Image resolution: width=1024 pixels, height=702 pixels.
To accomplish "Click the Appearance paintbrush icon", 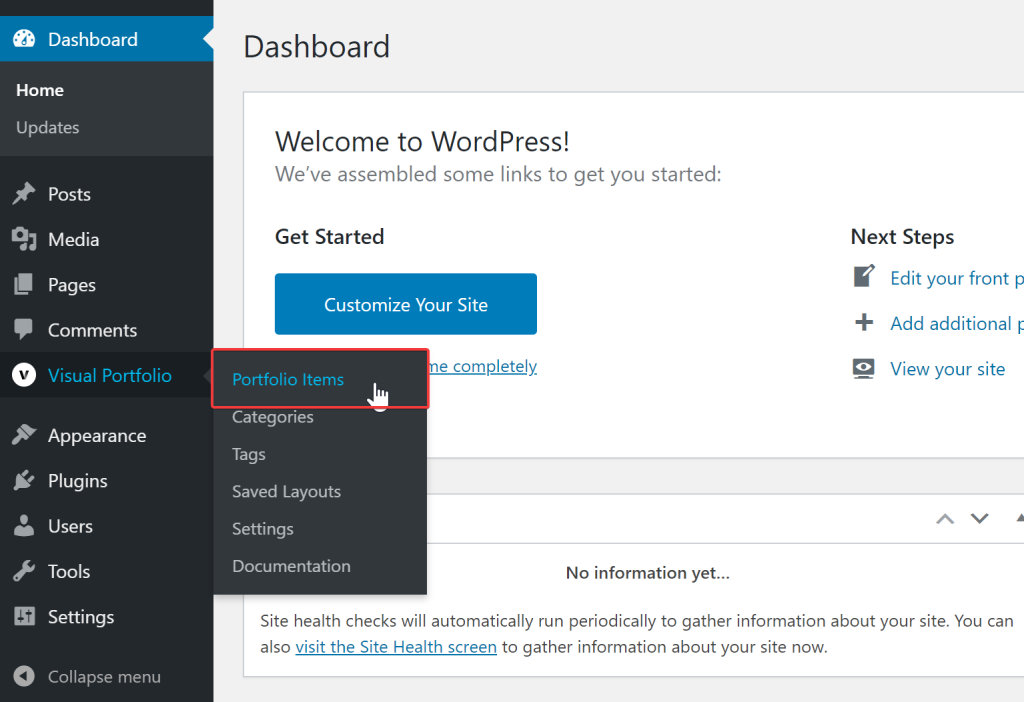I will coord(24,435).
